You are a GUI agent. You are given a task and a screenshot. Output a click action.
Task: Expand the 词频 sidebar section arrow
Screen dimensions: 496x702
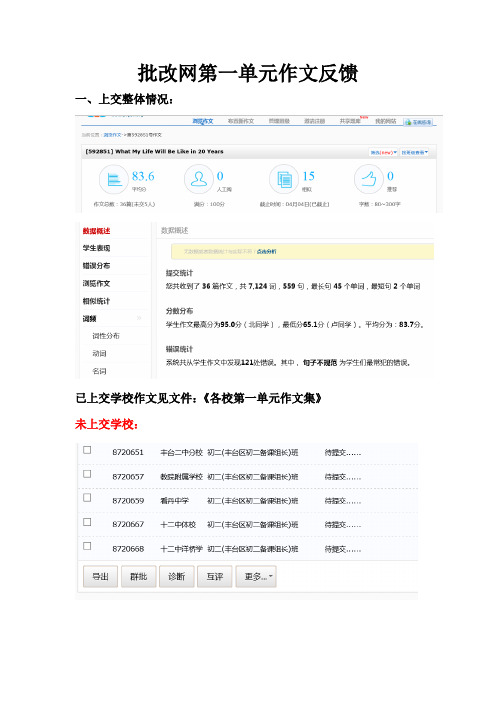click(139, 318)
